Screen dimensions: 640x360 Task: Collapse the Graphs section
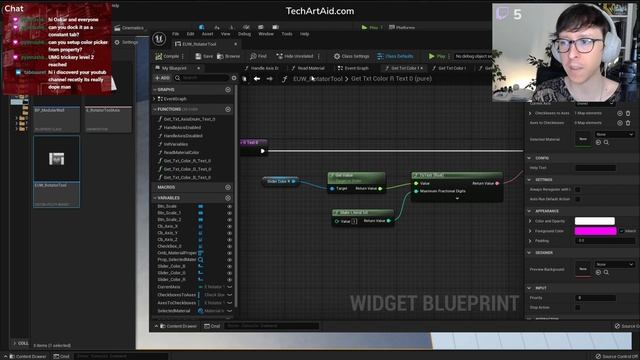155,89
